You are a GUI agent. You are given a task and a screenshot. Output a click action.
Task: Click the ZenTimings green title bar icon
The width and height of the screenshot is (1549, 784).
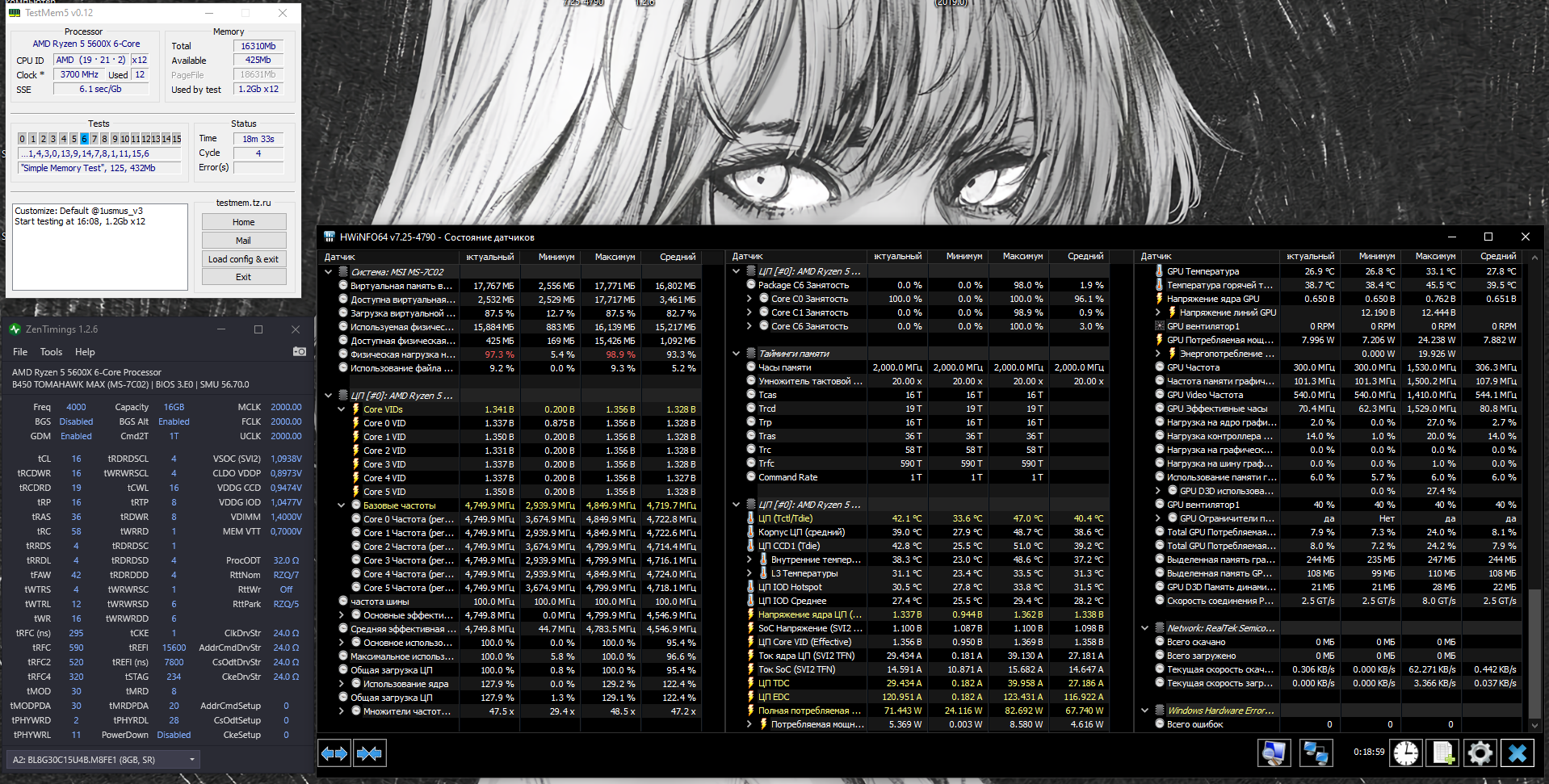point(15,329)
